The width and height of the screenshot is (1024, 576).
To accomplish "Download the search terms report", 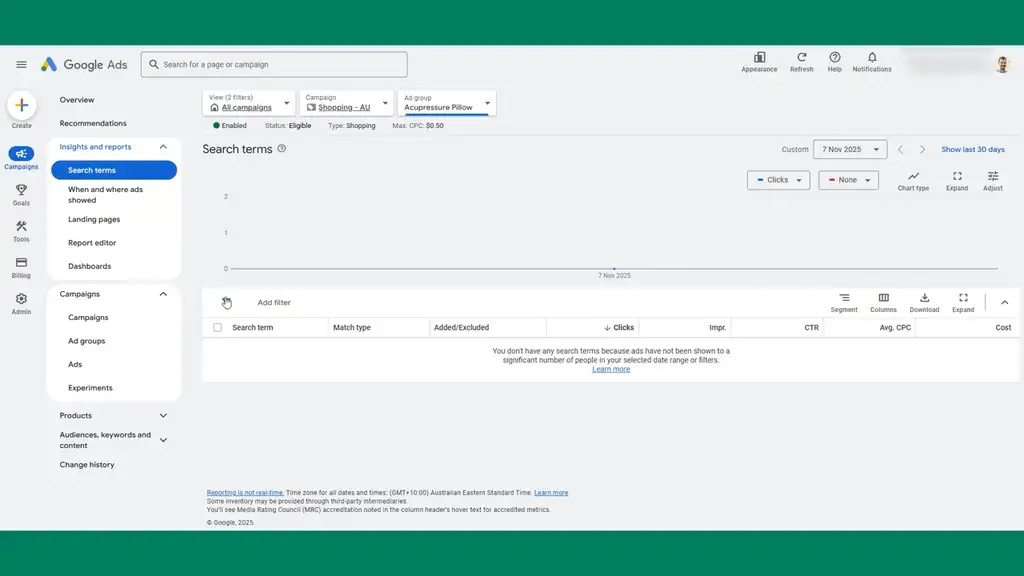I will [x=924, y=298].
